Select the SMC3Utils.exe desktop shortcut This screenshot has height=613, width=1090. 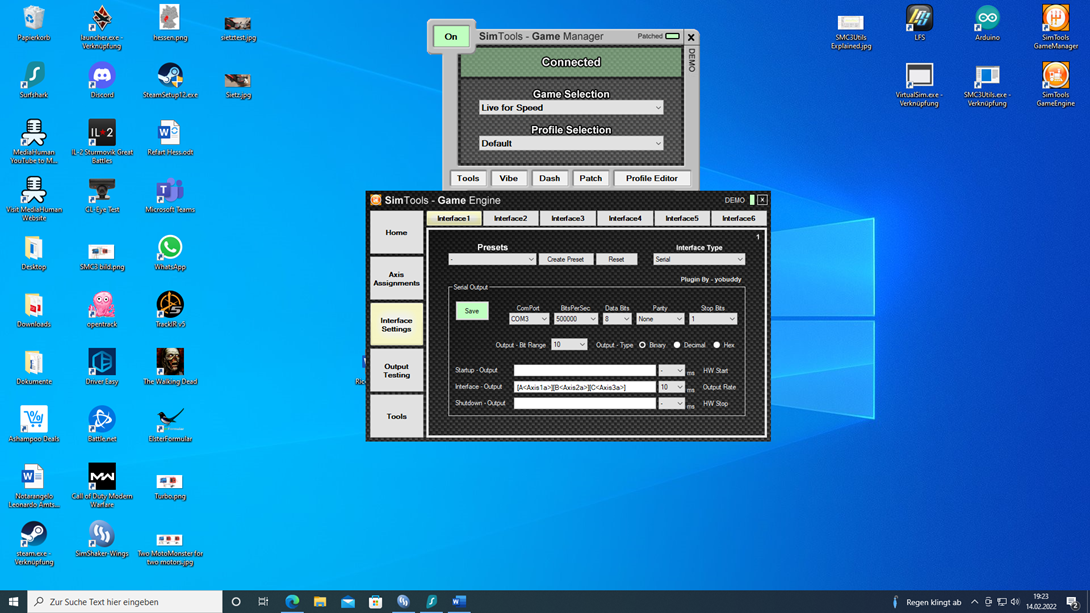(x=987, y=84)
